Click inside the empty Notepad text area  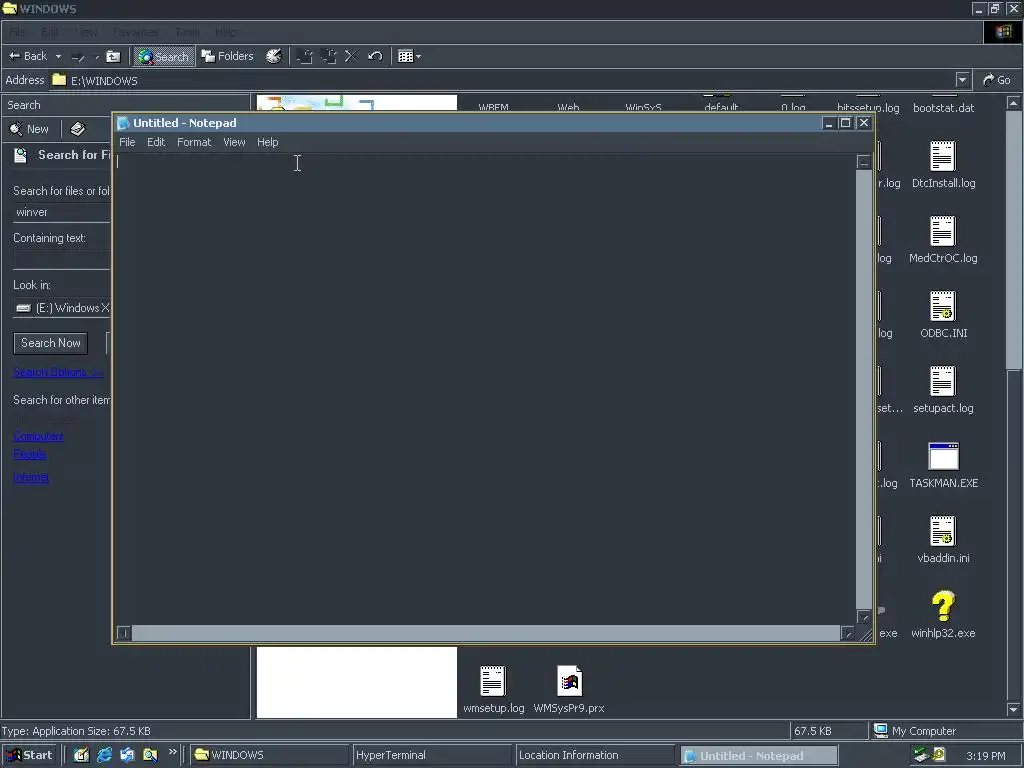(485, 389)
